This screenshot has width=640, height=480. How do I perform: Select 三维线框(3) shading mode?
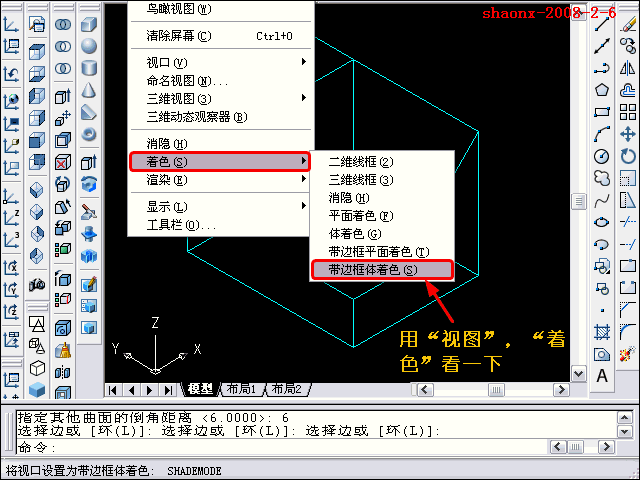point(382,180)
